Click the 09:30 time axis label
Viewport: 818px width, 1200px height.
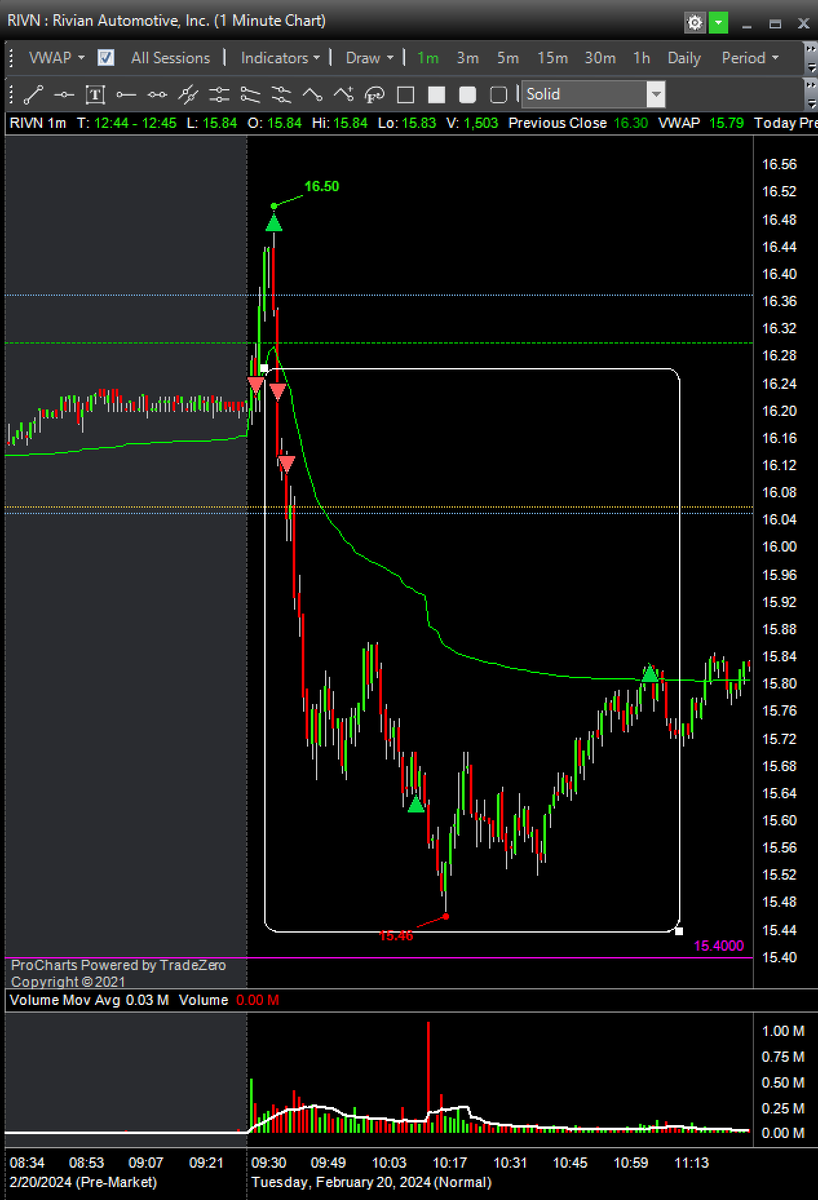click(270, 1163)
